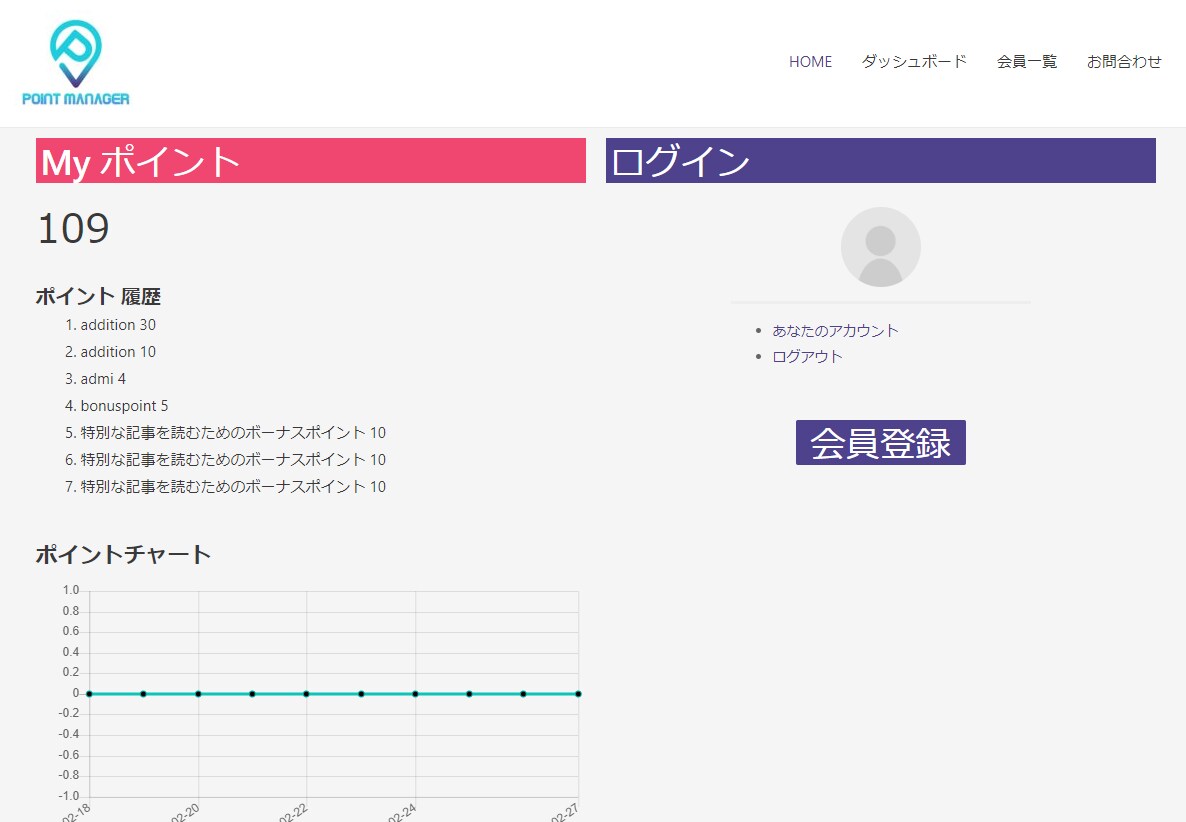Click the ログイン header banner
The image size is (1186, 822).
[880, 160]
